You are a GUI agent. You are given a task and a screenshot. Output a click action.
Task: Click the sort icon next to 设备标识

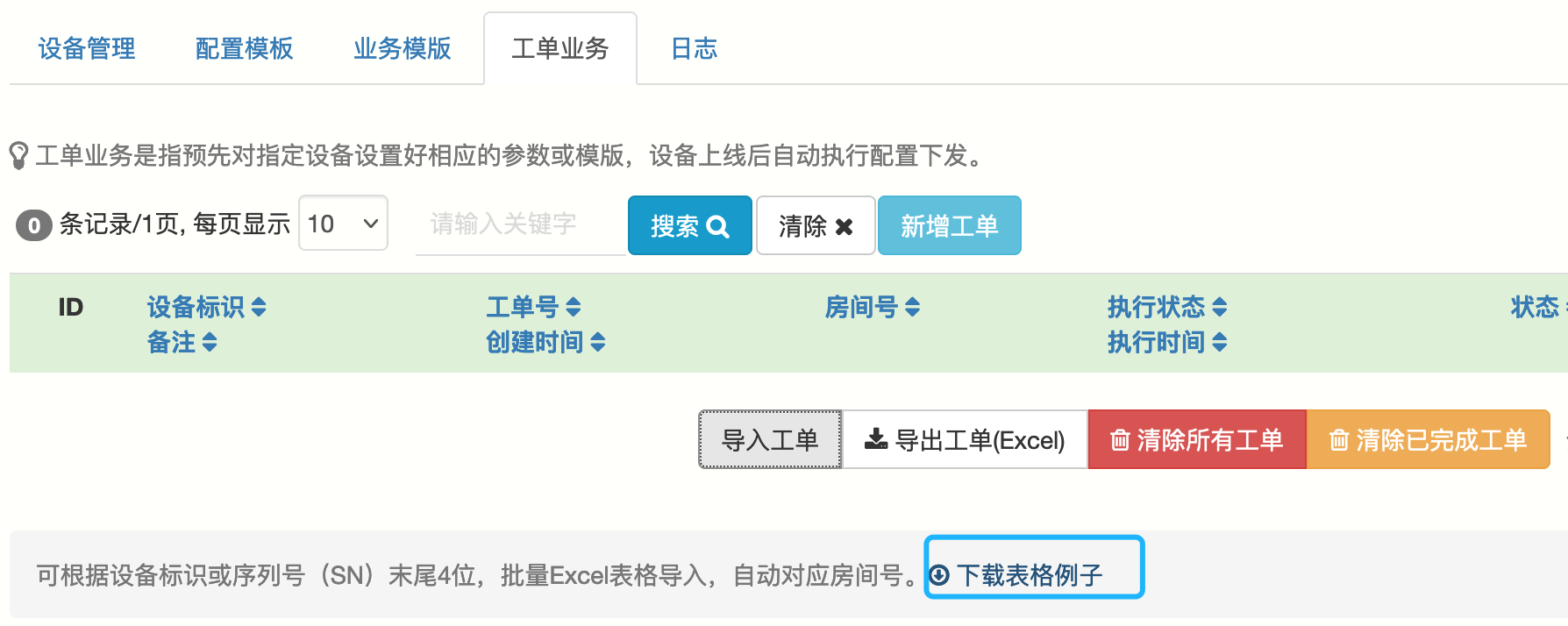tap(259, 307)
